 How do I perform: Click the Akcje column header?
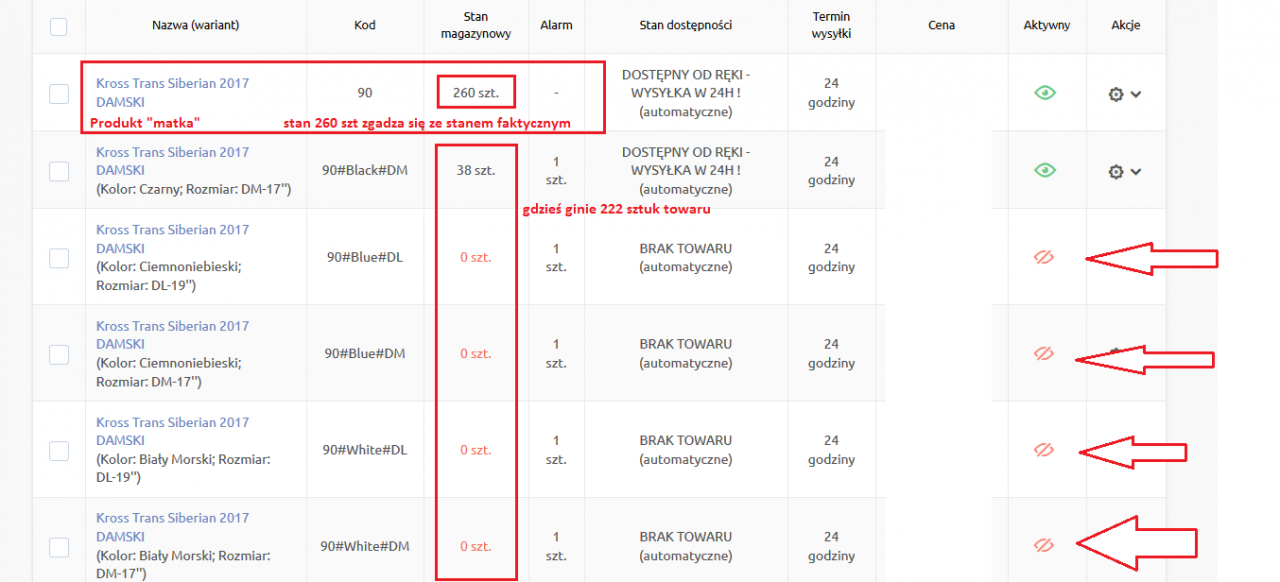coord(1125,25)
